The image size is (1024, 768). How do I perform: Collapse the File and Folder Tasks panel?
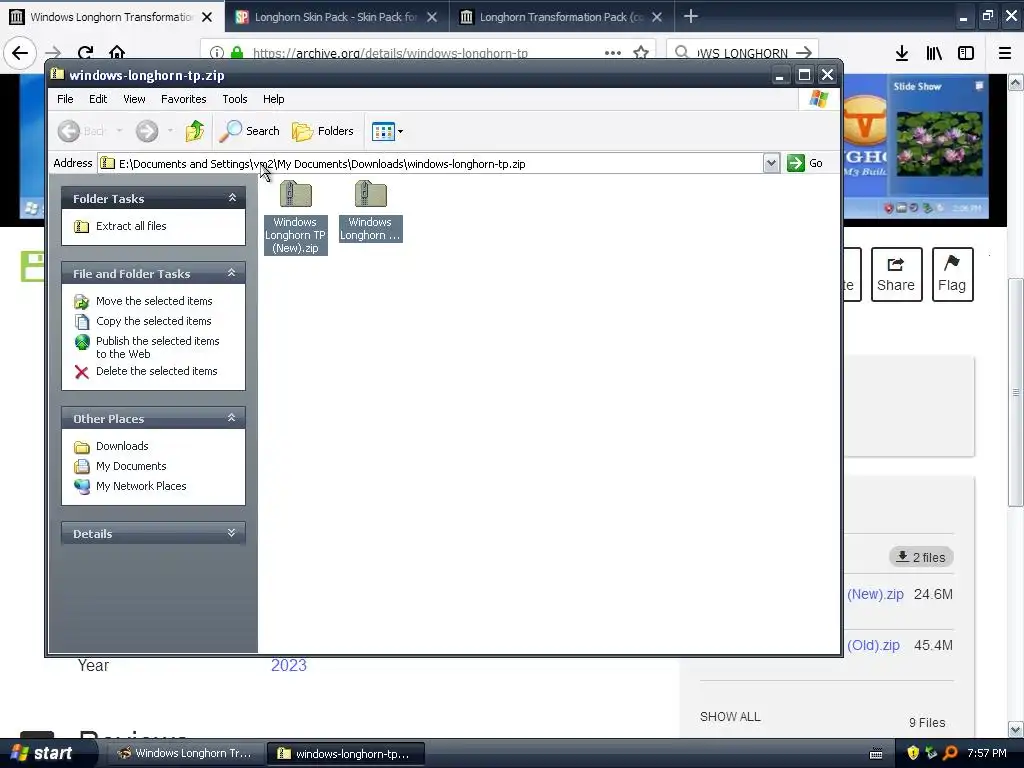[x=232, y=273]
